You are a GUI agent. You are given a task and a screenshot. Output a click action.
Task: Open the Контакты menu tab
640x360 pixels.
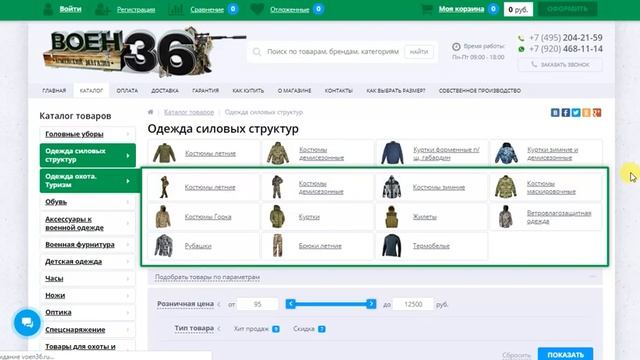(x=338, y=91)
